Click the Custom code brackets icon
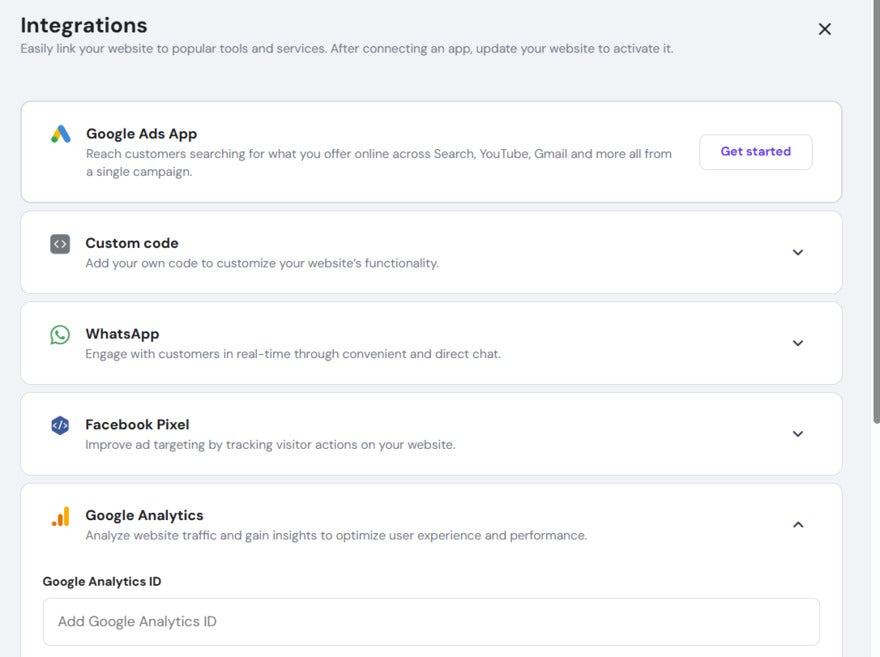 pyautogui.click(x=60, y=244)
